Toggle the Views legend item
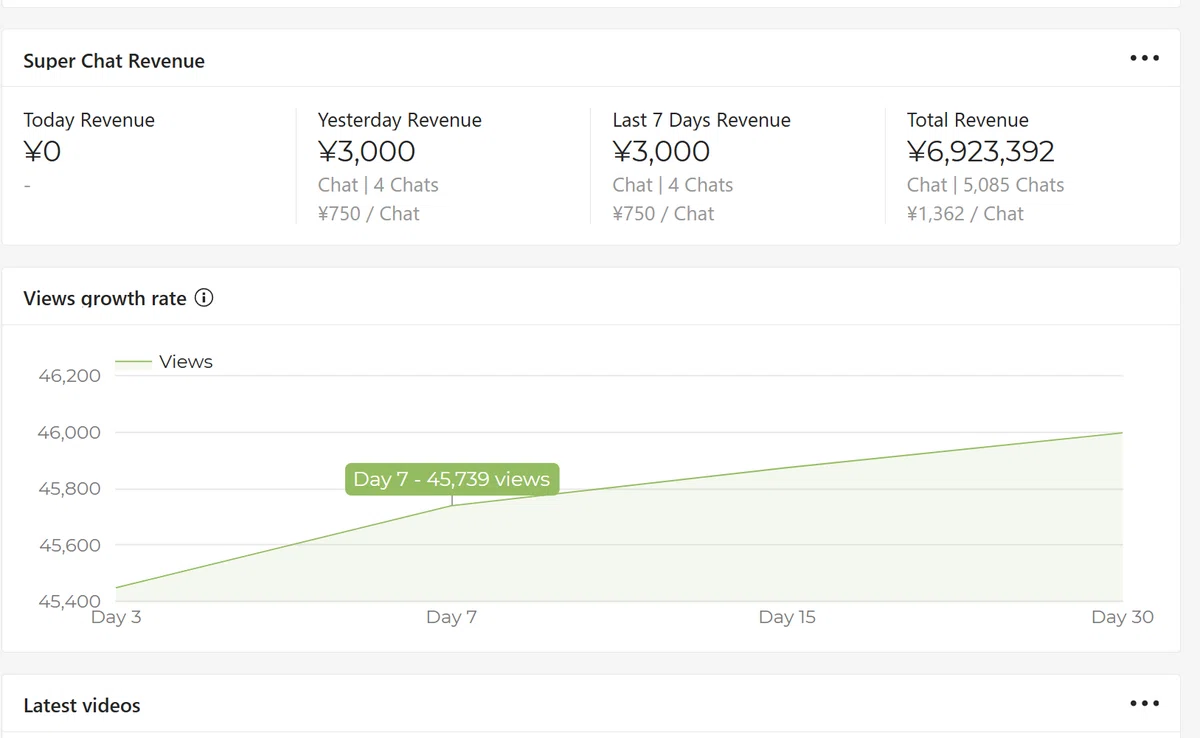1200x738 pixels. pos(164,362)
